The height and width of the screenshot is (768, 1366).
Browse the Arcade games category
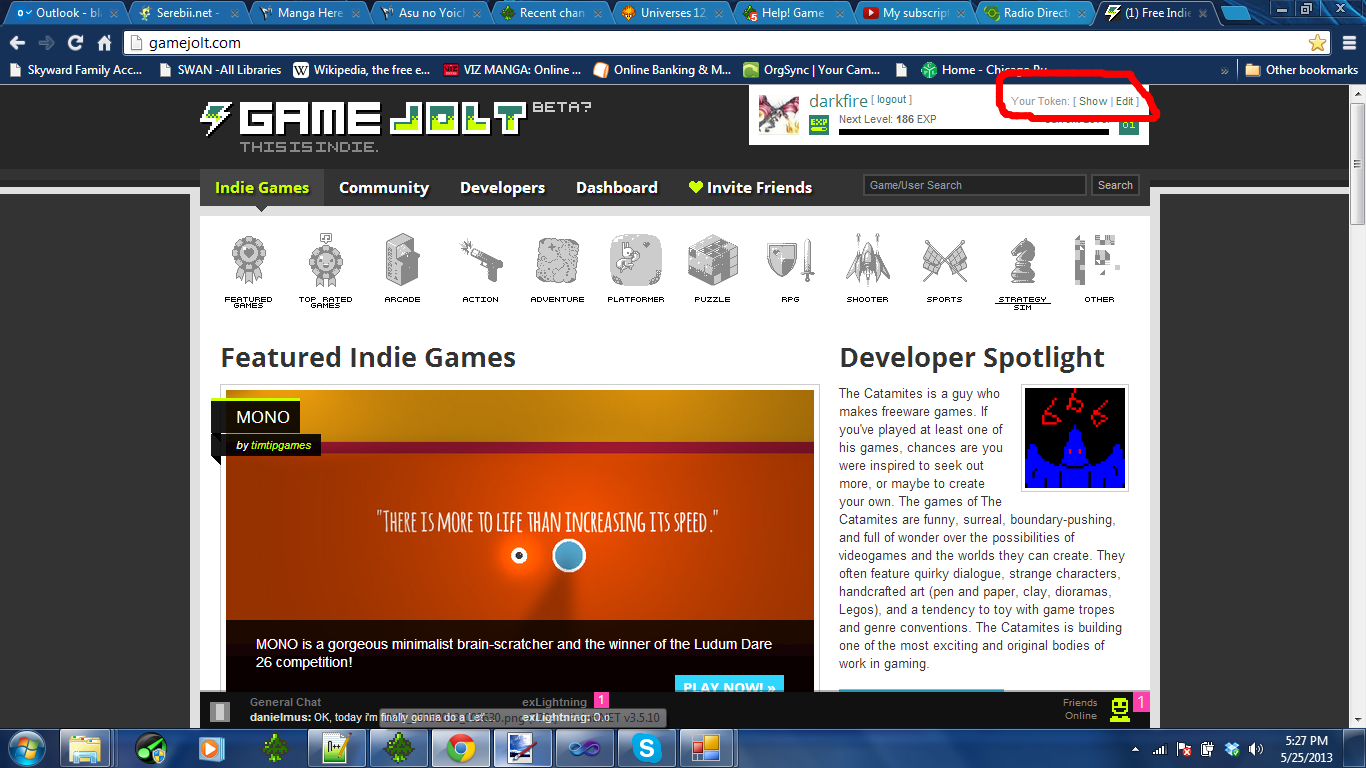tap(402, 269)
